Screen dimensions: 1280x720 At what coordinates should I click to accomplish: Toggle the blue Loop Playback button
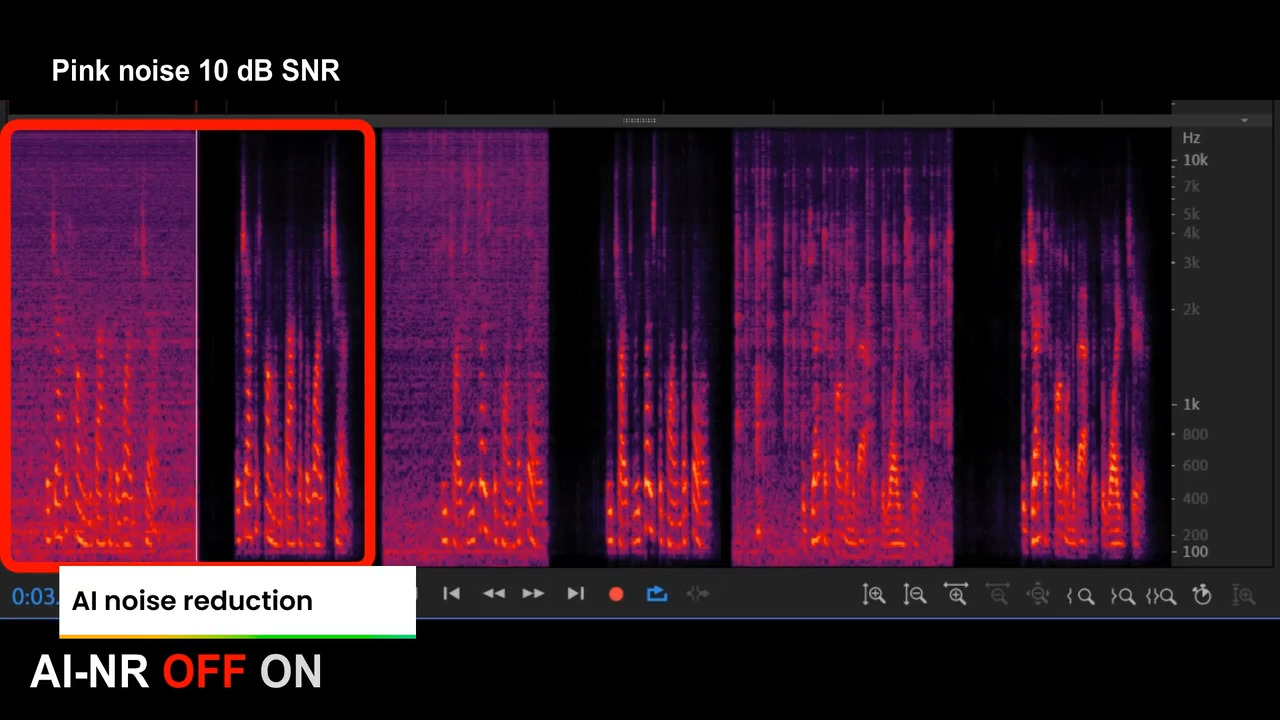(656, 594)
